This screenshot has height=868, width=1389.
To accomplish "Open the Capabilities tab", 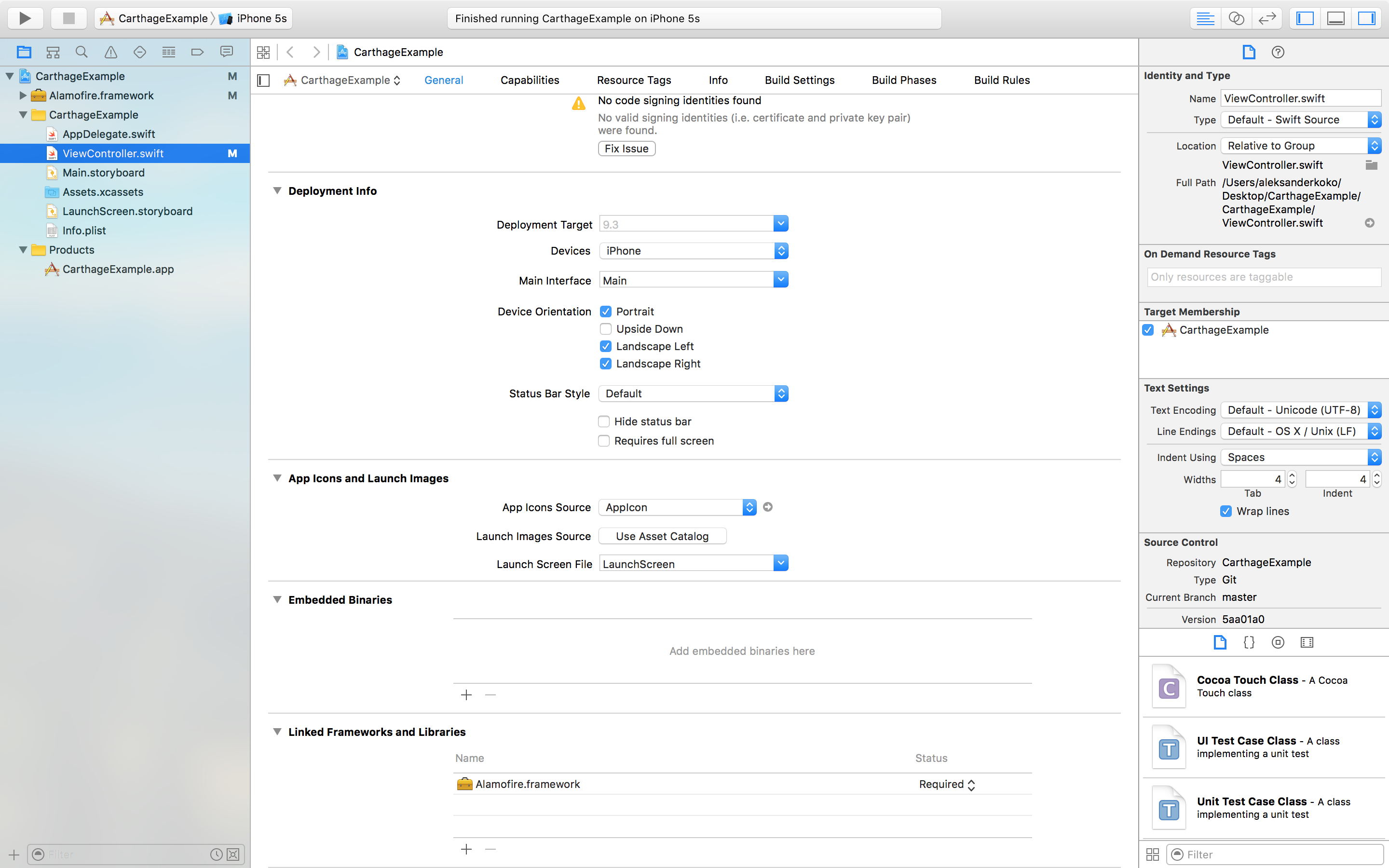I will 529,81.
